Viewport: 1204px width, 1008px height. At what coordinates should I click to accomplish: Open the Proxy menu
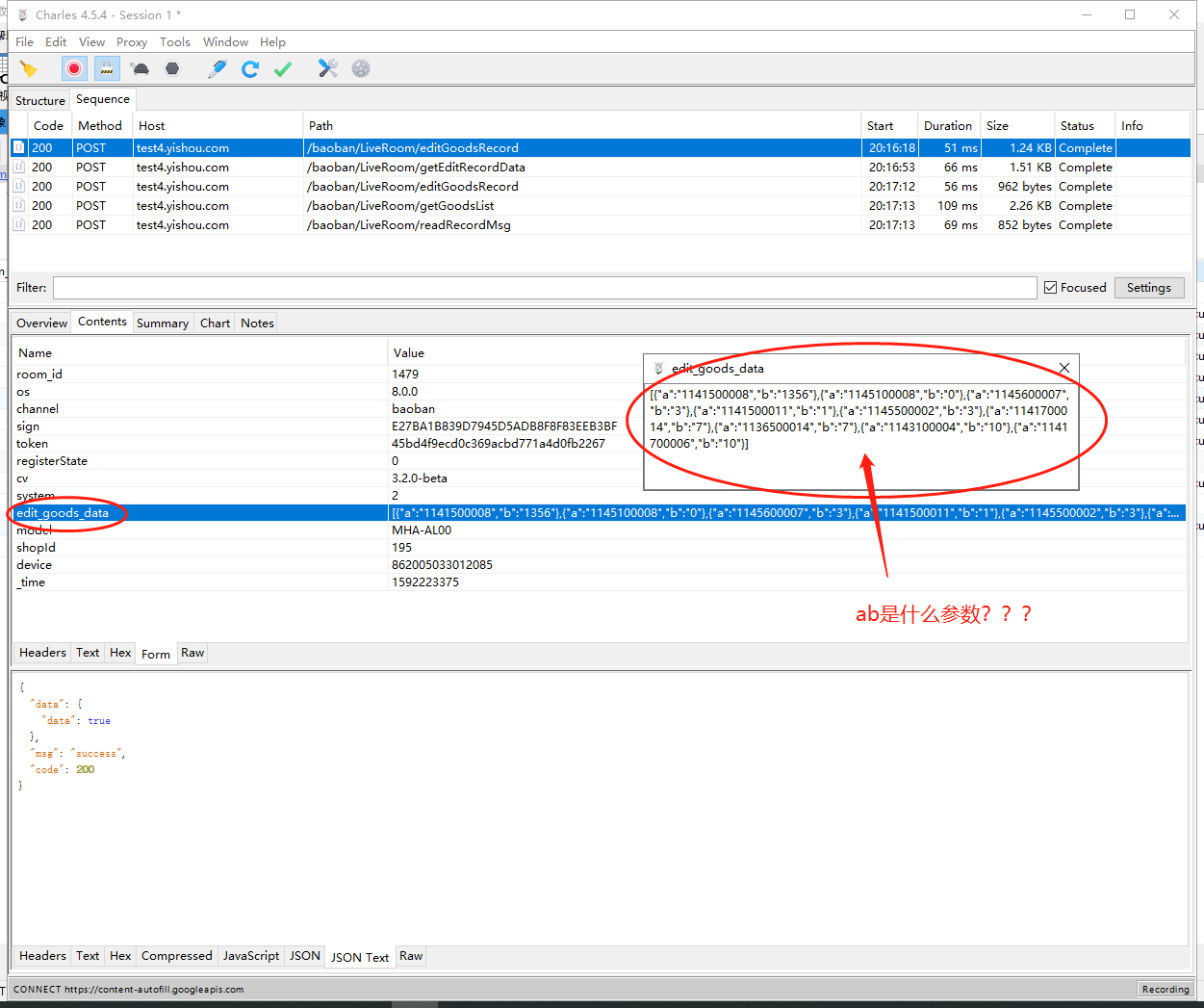[x=132, y=42]
